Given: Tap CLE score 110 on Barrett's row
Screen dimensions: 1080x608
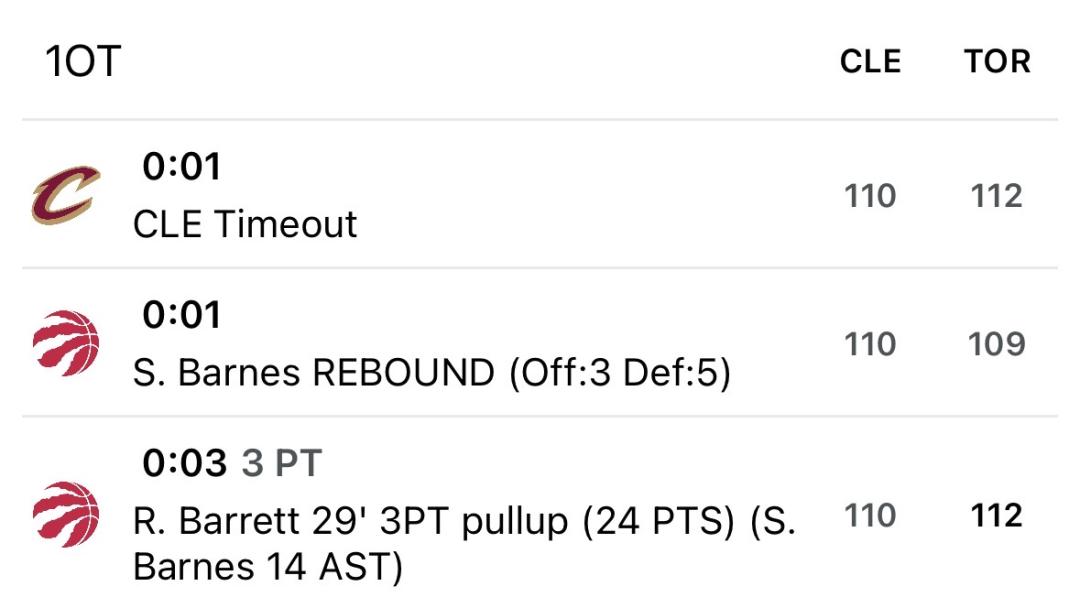Looking at the screenshot, I should [x=870, y=515].
